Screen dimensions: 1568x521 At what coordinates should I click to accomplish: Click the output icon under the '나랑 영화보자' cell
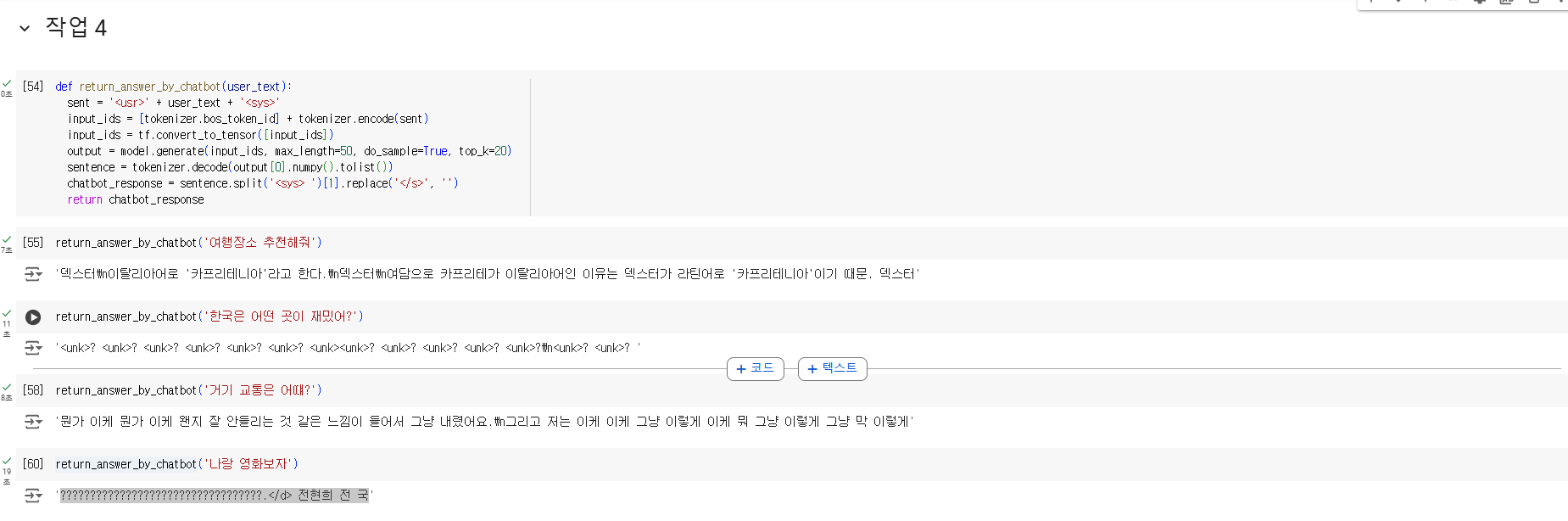[x=33, y=496]
